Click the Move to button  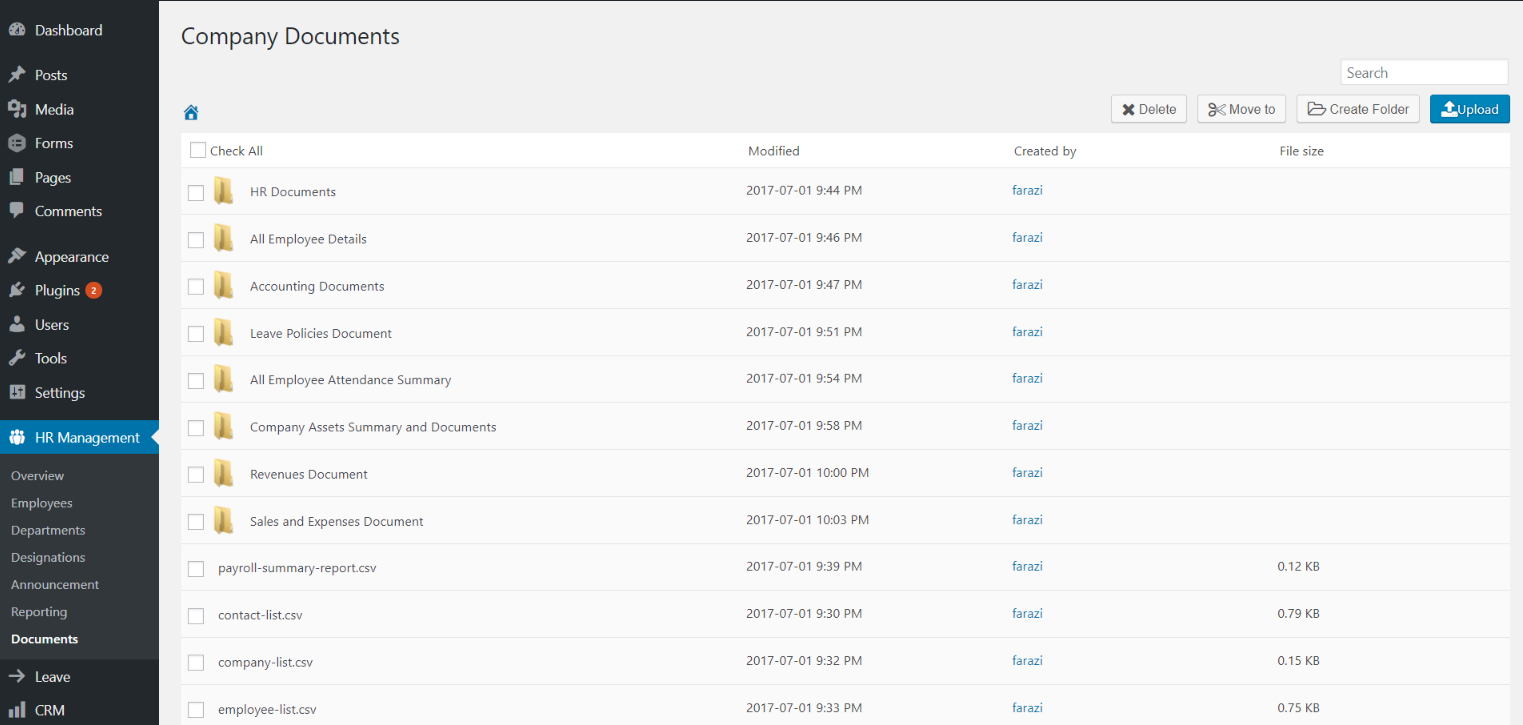coord(1241,109)
